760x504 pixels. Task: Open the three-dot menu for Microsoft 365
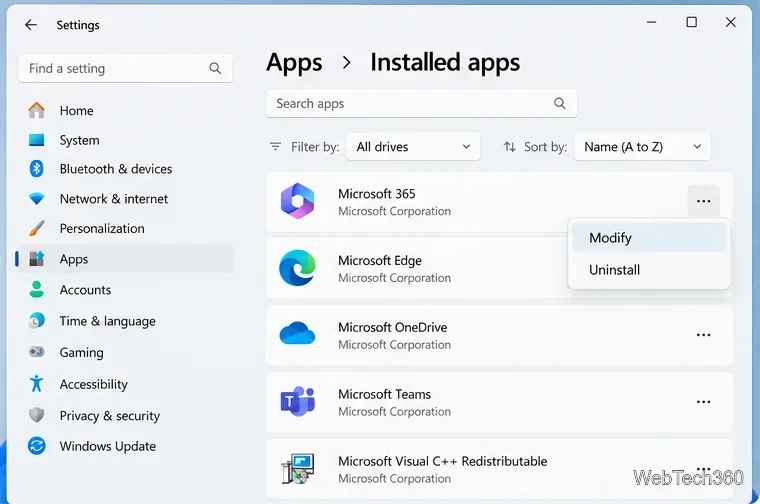pos(703,201)
